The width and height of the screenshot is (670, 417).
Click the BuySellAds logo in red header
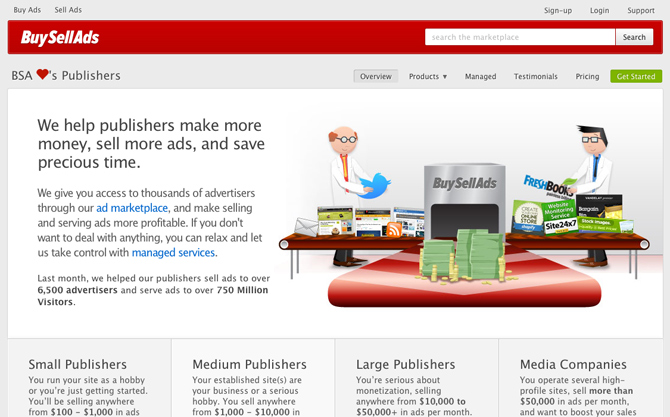click(60, 38)
